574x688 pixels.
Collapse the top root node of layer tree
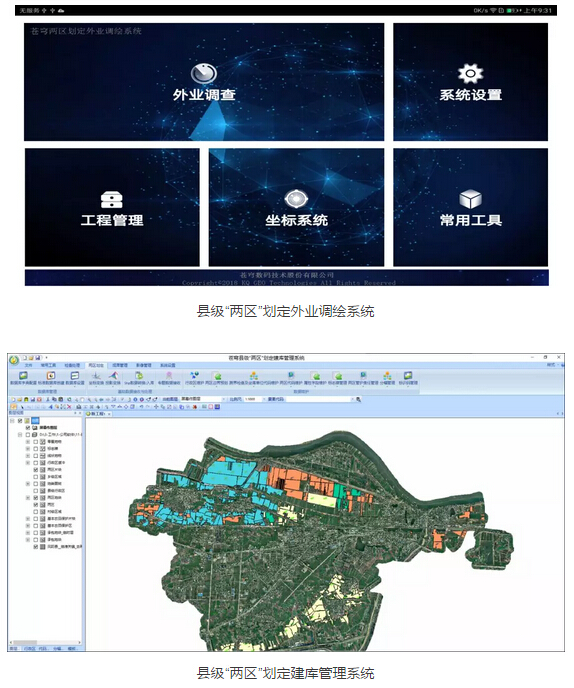click(12, 421)
